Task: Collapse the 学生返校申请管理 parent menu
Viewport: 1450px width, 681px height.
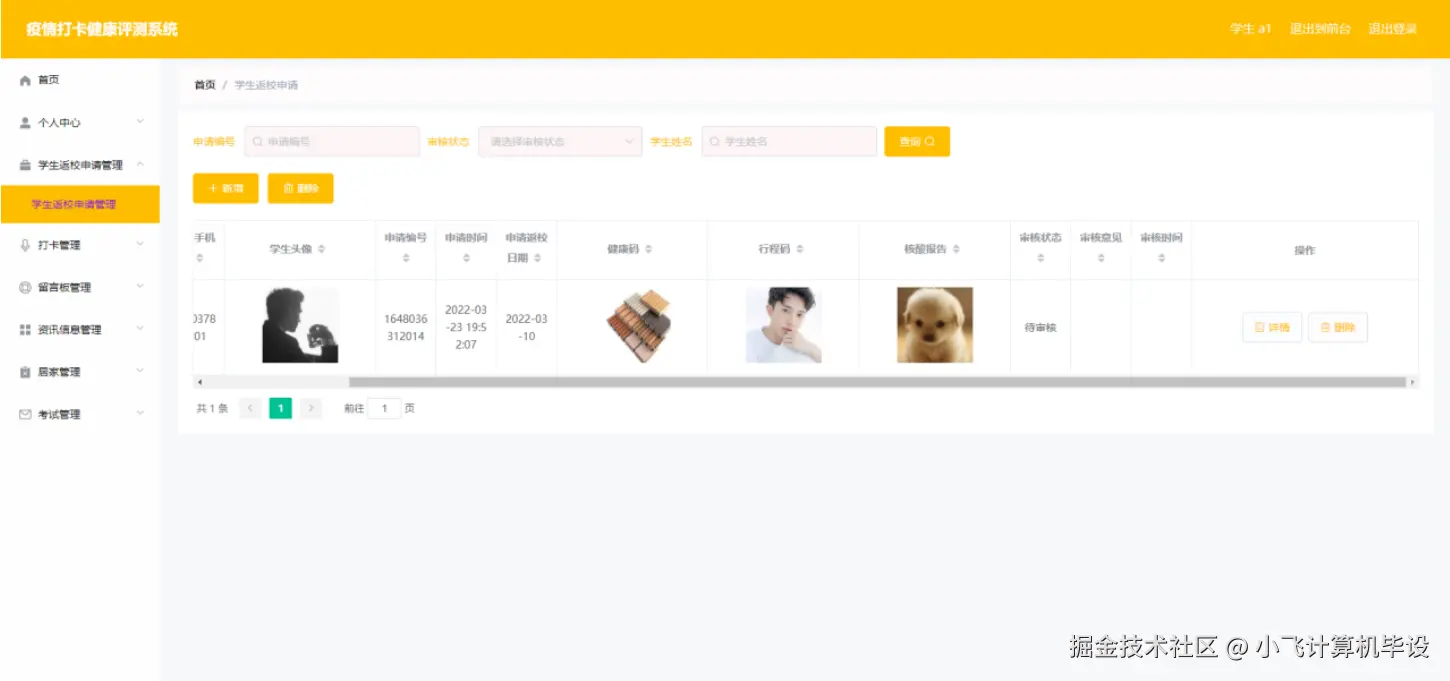Action: [80, 165]
